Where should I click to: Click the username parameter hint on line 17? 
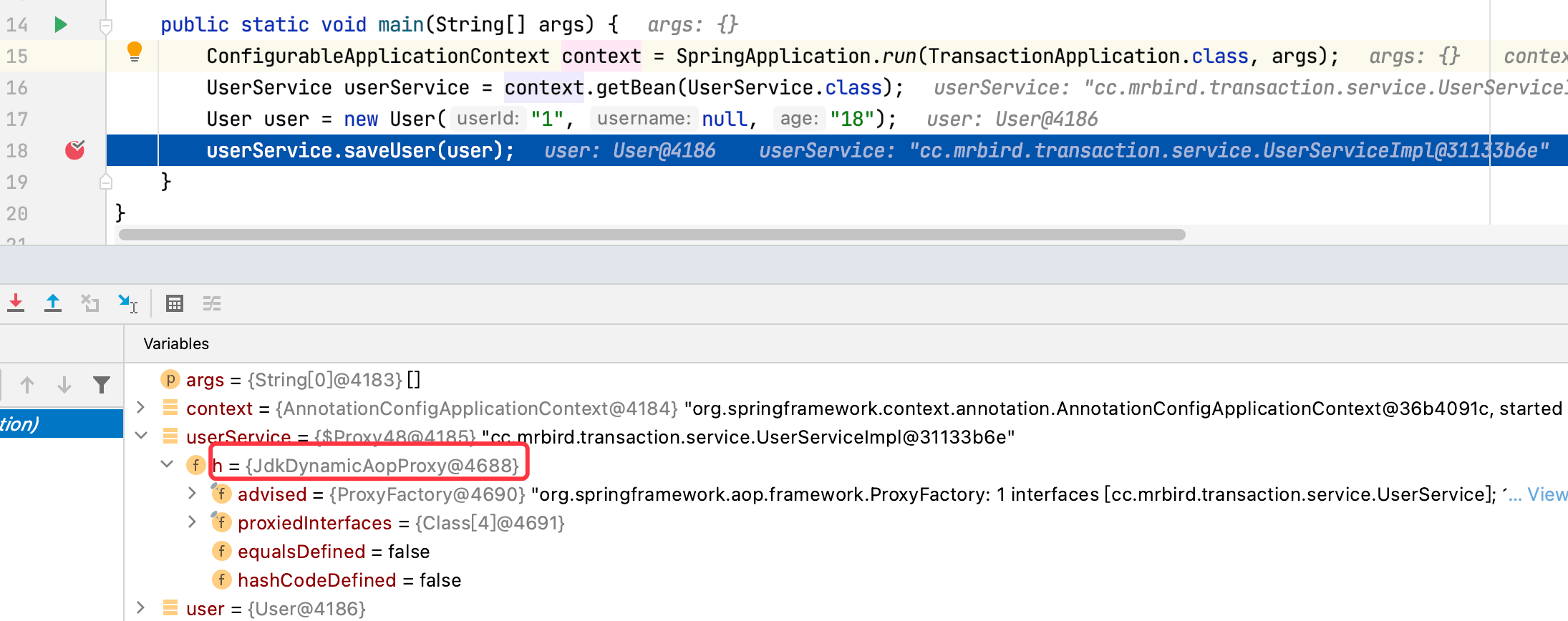[x=644, y=119]
